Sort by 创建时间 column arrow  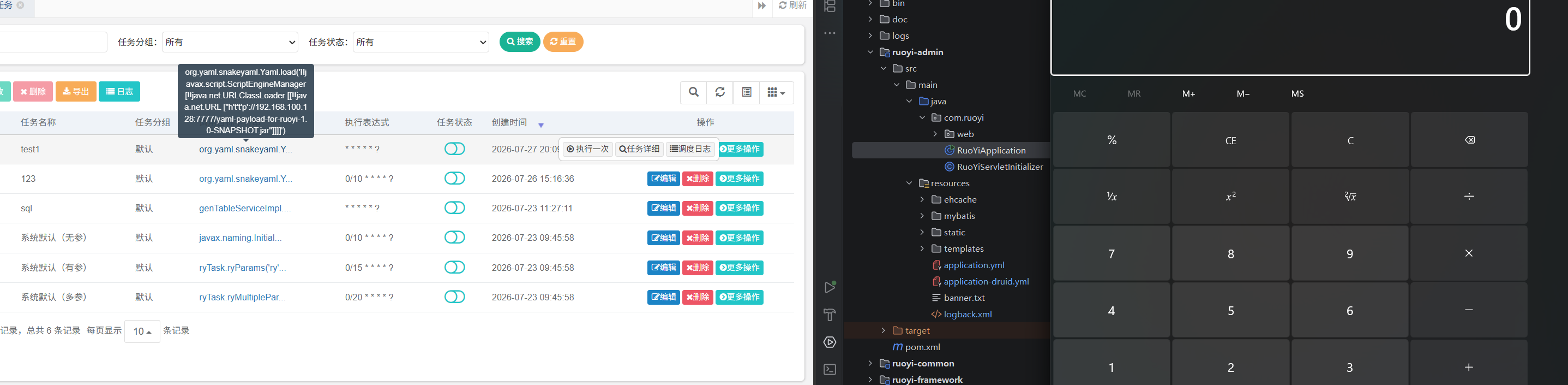[x=540, y=125]
